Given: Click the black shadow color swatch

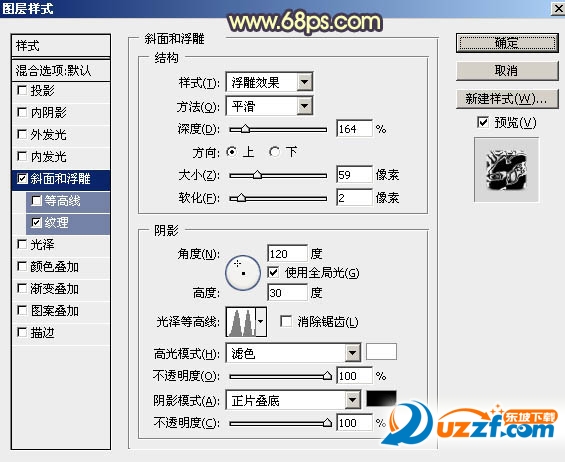Looking at the screenshot, I should coord(382,399).
